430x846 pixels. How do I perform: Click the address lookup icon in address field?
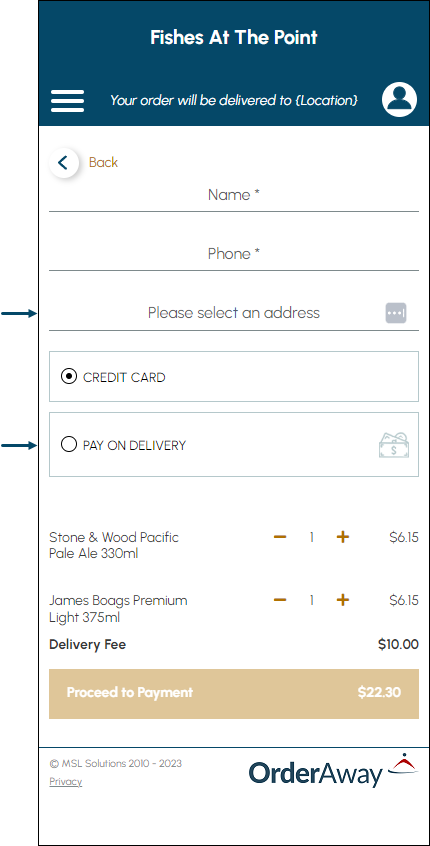395,313
